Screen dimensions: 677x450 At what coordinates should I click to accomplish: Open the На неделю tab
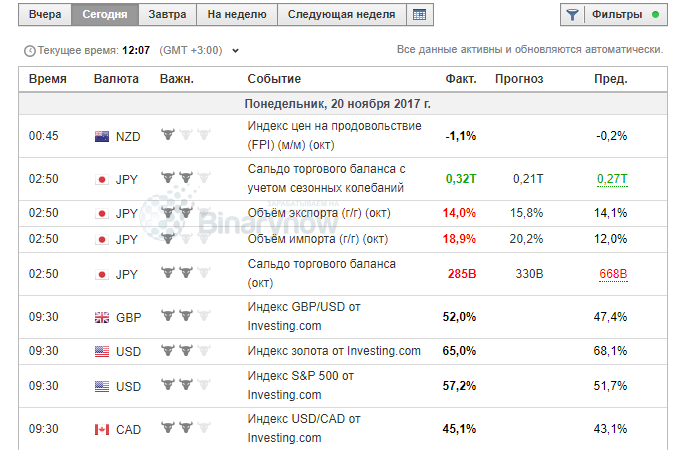237,15
